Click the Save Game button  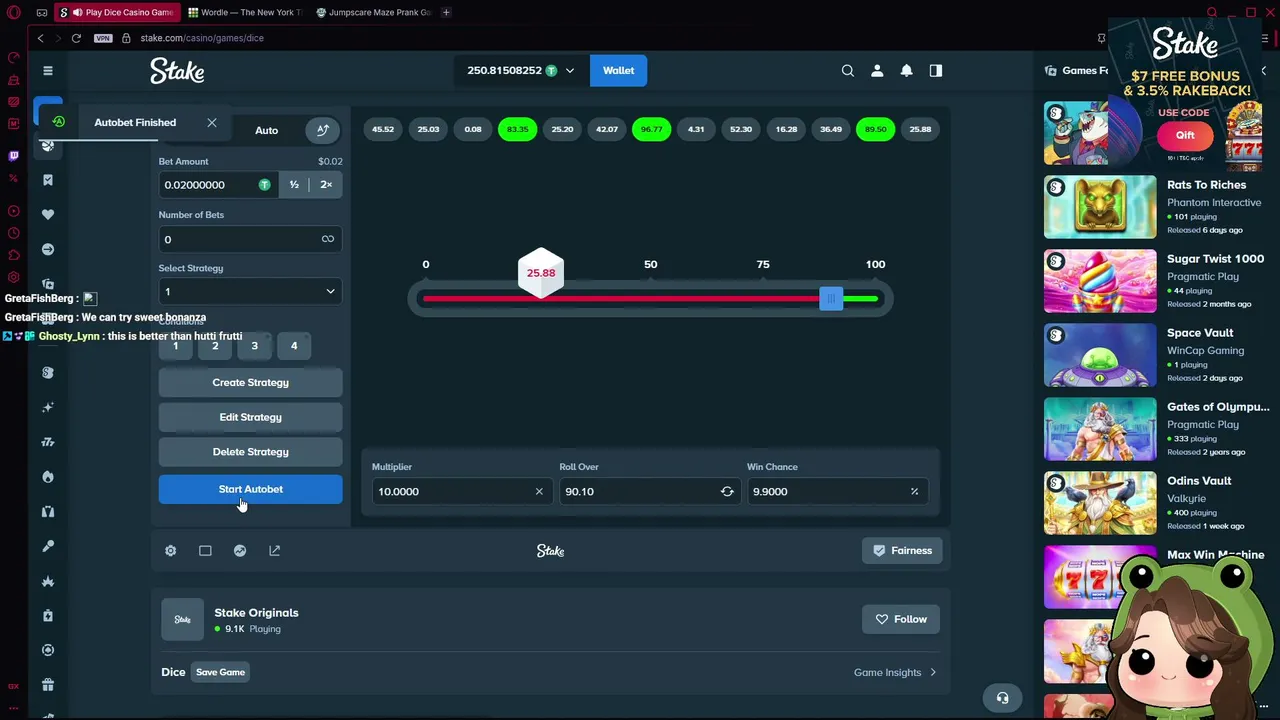click(x=220, y=673)
